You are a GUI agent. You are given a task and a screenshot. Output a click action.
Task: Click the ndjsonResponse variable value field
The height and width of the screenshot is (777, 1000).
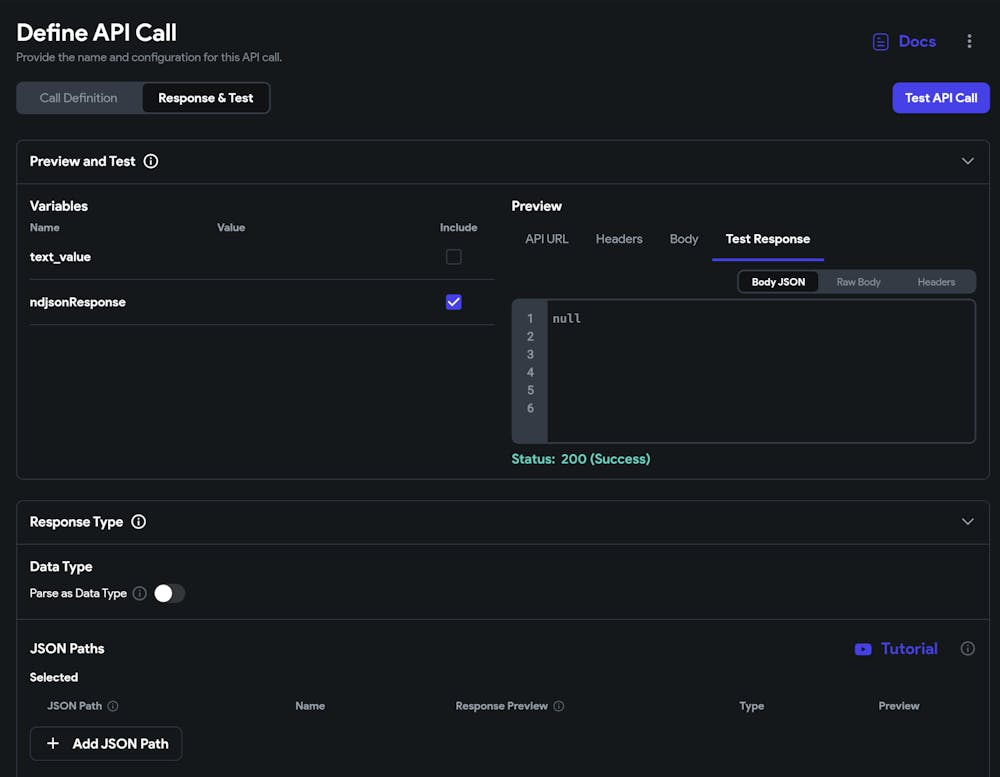pyautogui.click(x=322, y=302)
